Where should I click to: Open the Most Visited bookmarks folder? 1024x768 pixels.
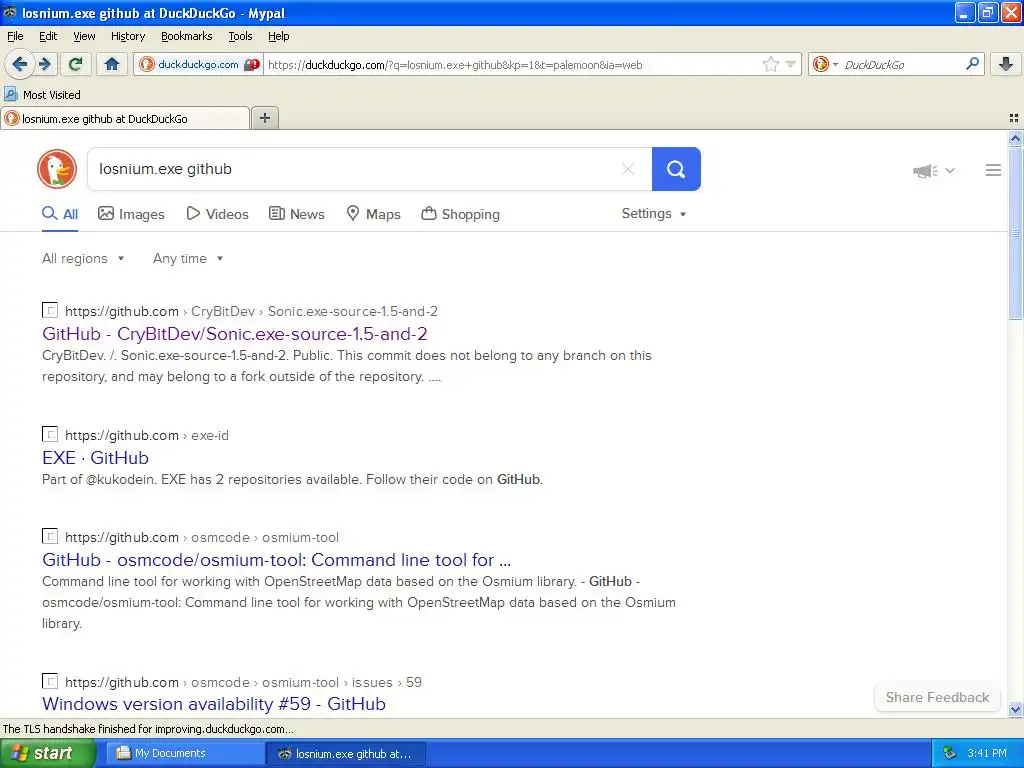point(42,95)
